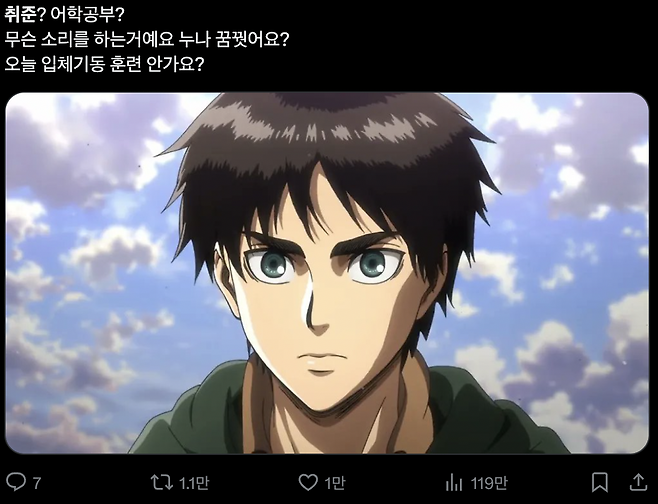Click the word 오늘 starting third line
658x504 pixels.
20,64
